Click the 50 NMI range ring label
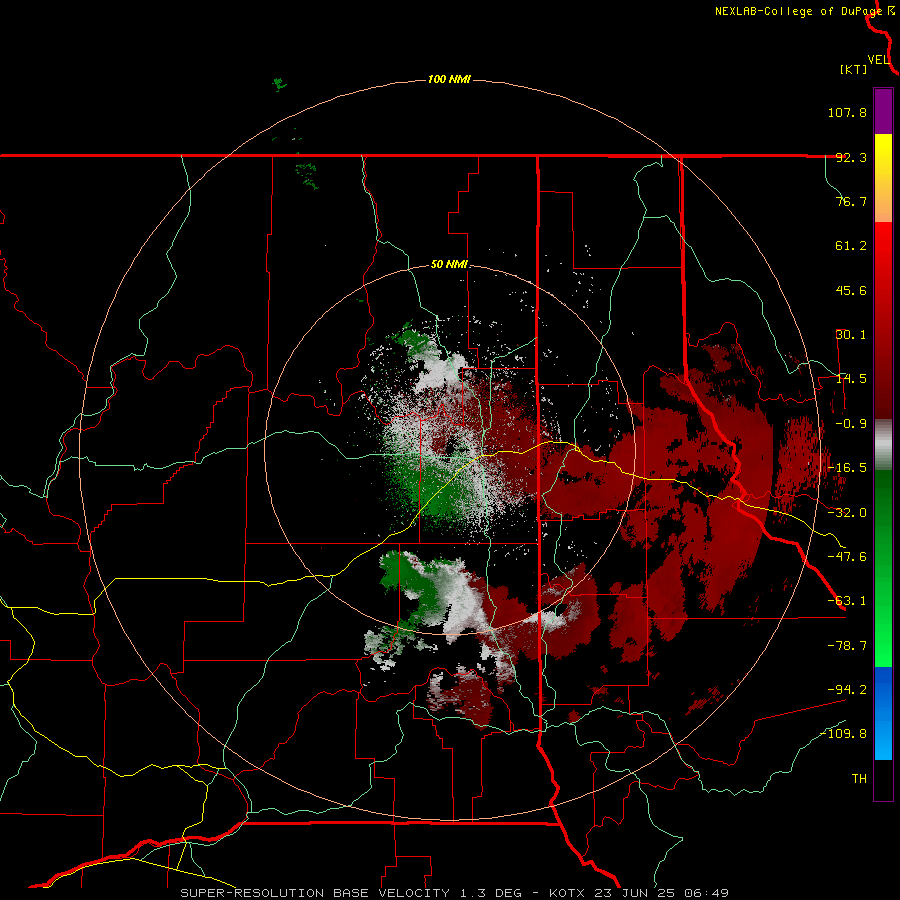The height and width of the screenshot is (900, 900). (x=449, y=265)
